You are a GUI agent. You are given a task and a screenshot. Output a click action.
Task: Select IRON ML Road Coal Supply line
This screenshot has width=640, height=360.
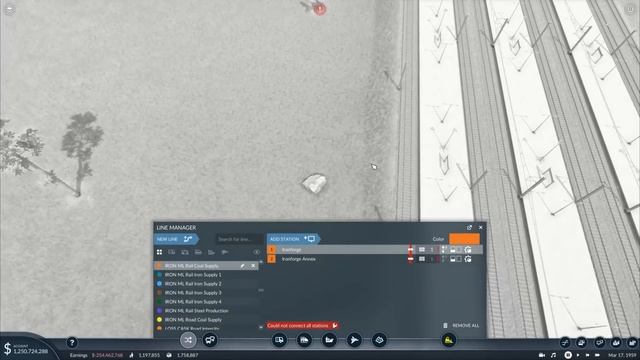tap(206, 320)
